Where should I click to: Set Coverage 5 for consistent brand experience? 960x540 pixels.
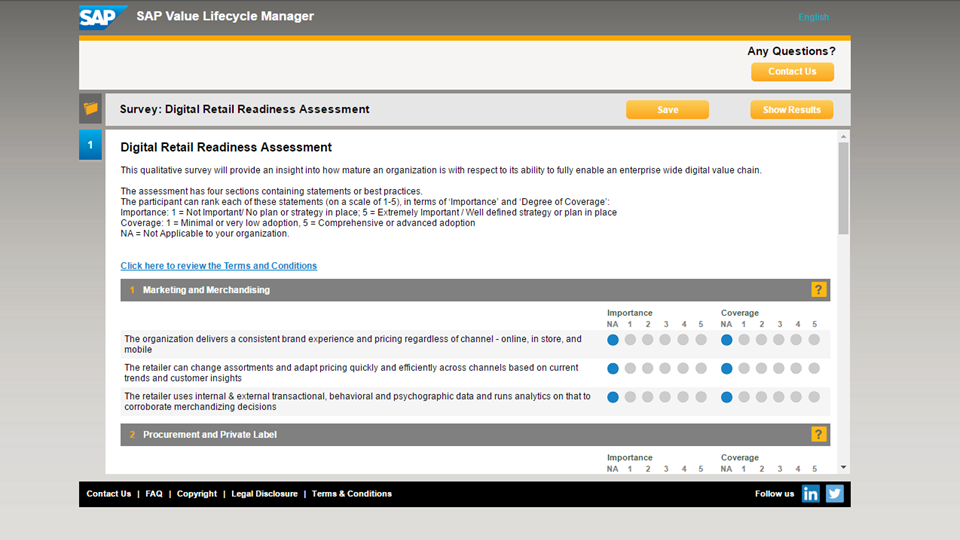tap(814, 340)
